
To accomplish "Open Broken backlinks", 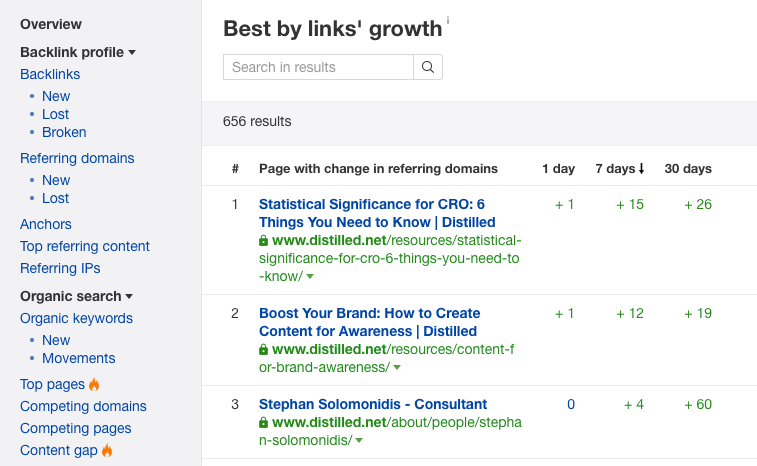I will point(64,132).
